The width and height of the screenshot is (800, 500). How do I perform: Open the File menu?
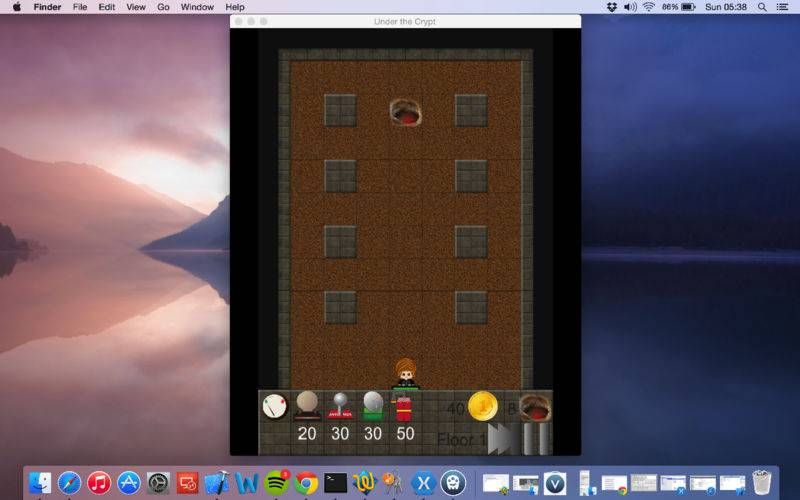pyautogui.click(x=79, y=7)
